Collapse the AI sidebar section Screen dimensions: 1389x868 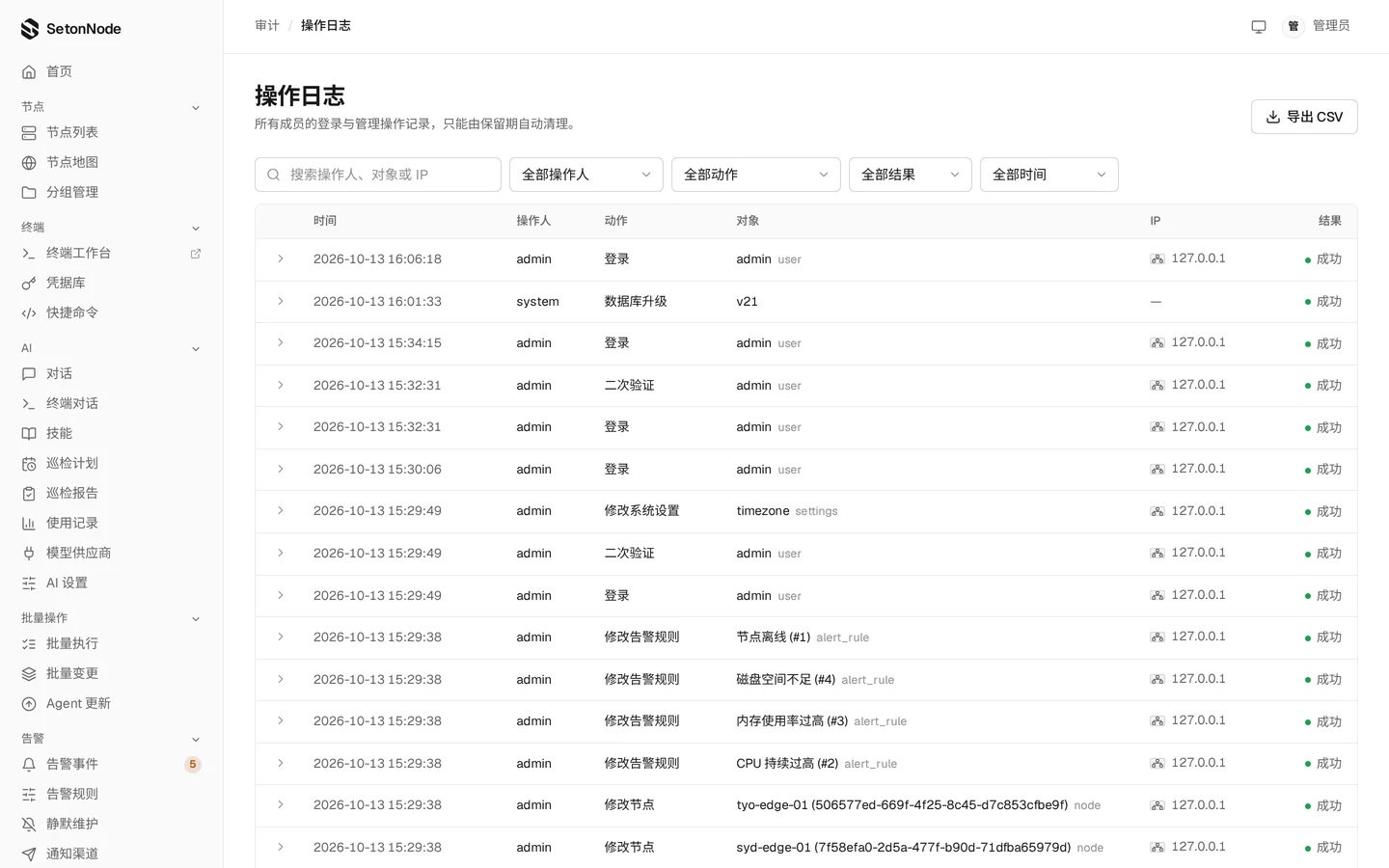click(x=196, y=348)
